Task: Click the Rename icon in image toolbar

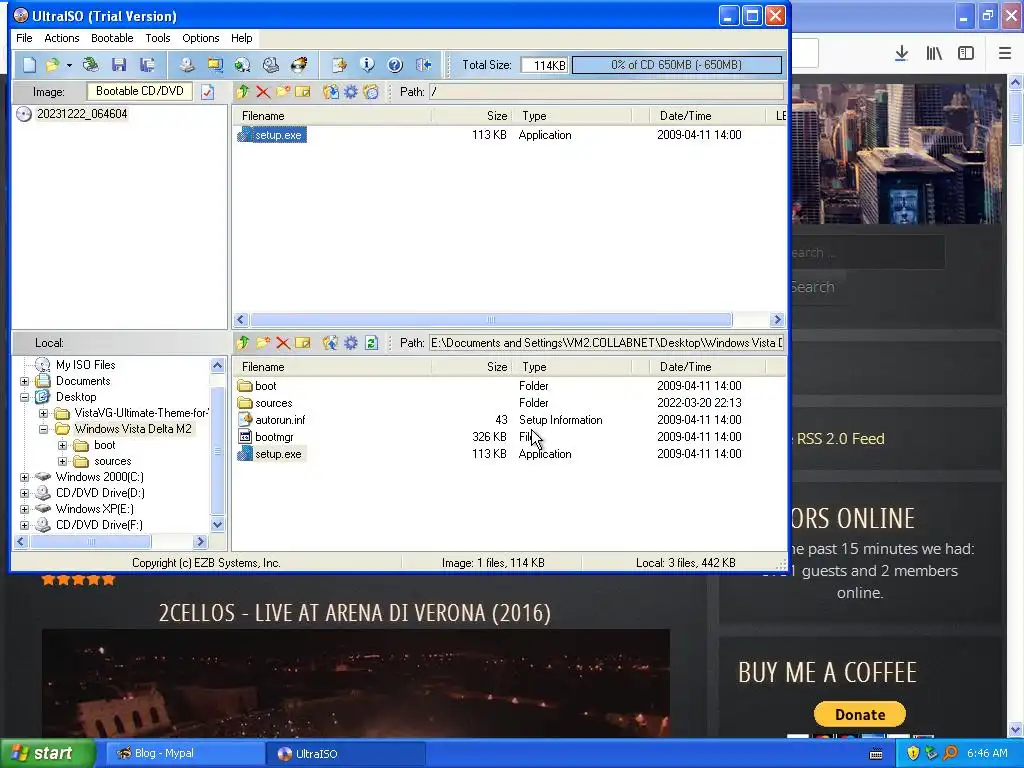Action: click(302, 92)
